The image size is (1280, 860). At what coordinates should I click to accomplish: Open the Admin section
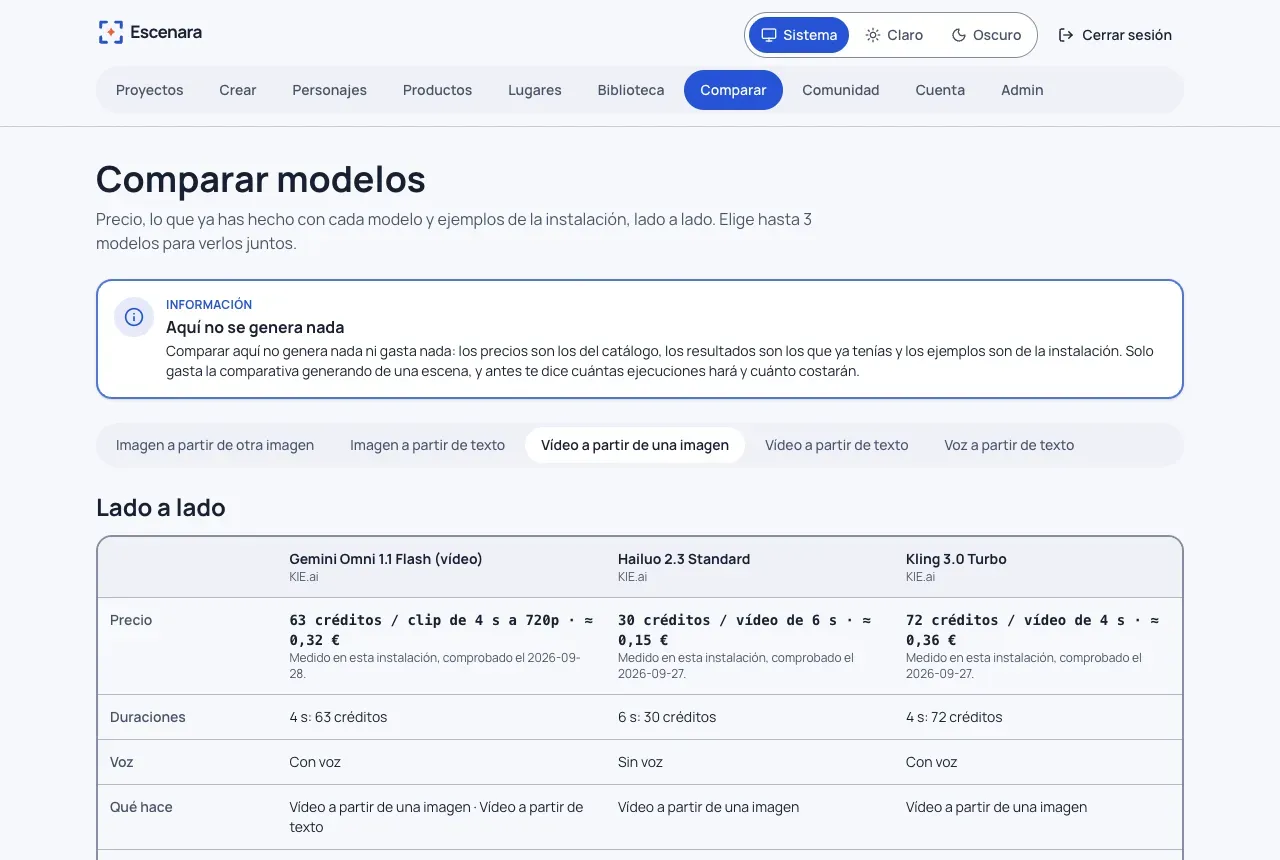click(x=1022, y=90)
